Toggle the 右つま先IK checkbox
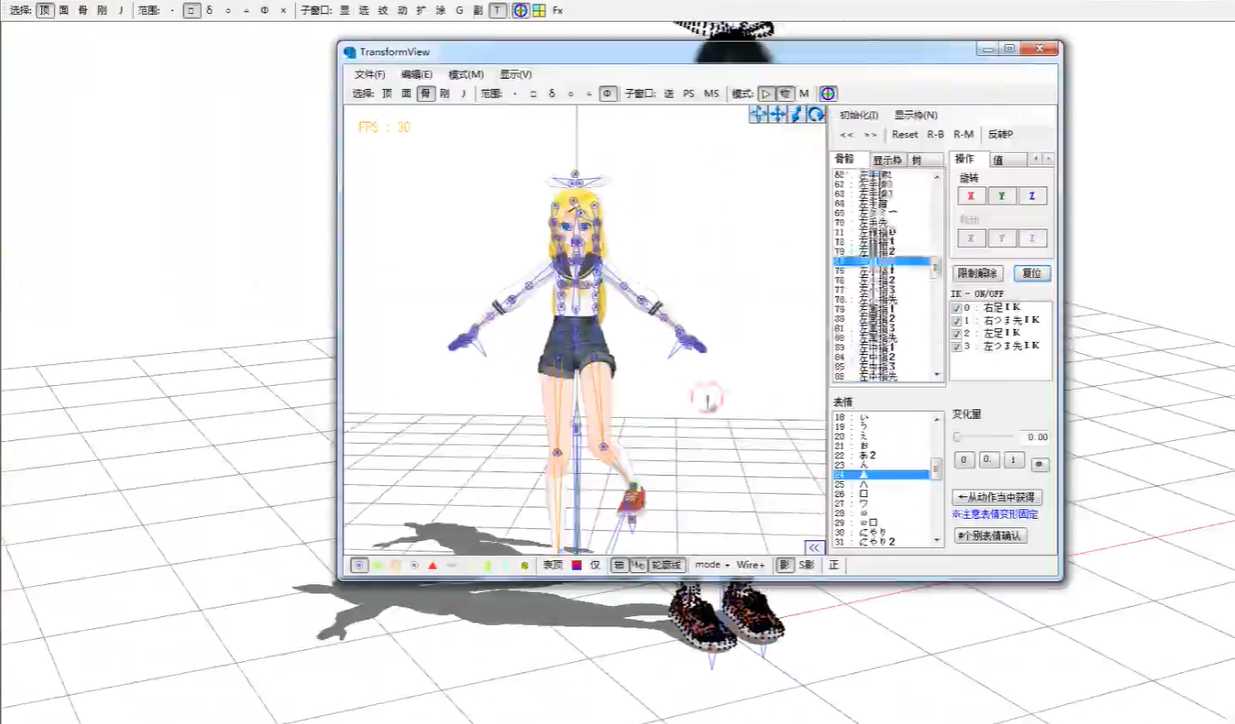Image resolution: width=1235 pixels, height=724 pixels. pyautogui.click(x=958, y=321)
